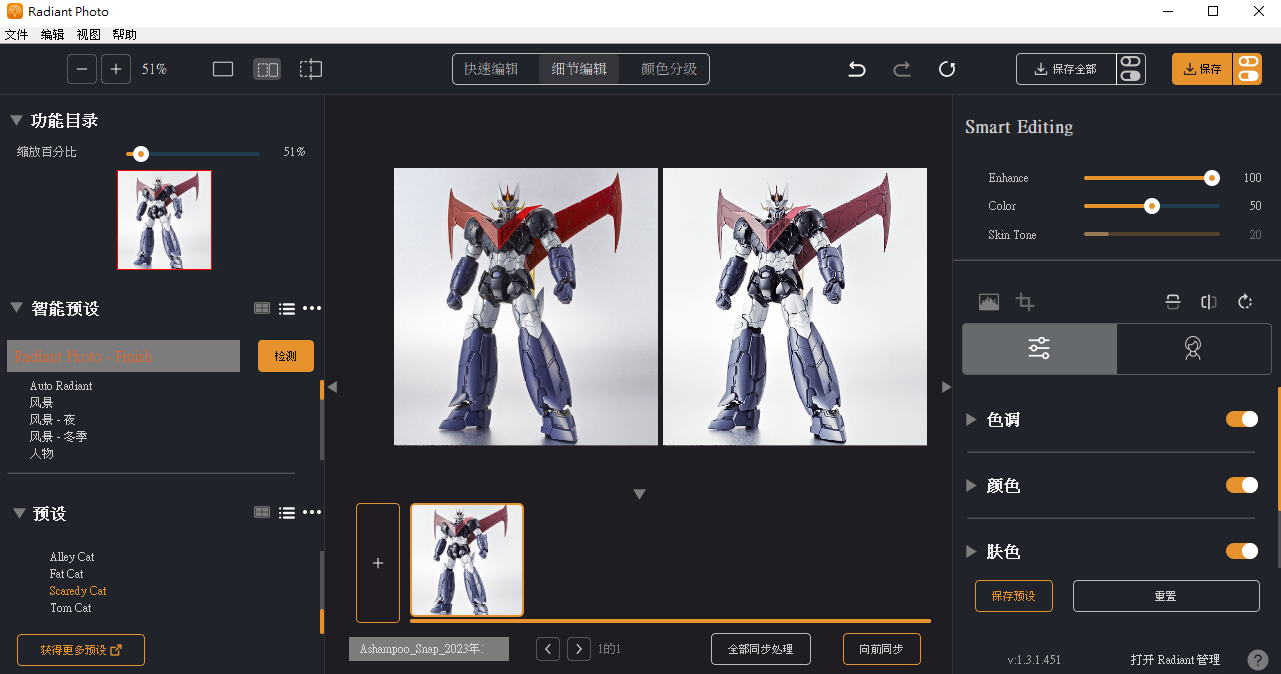Open 预设 panel more options
This screenshot has height=674, width=1281.
pos(312,513)
